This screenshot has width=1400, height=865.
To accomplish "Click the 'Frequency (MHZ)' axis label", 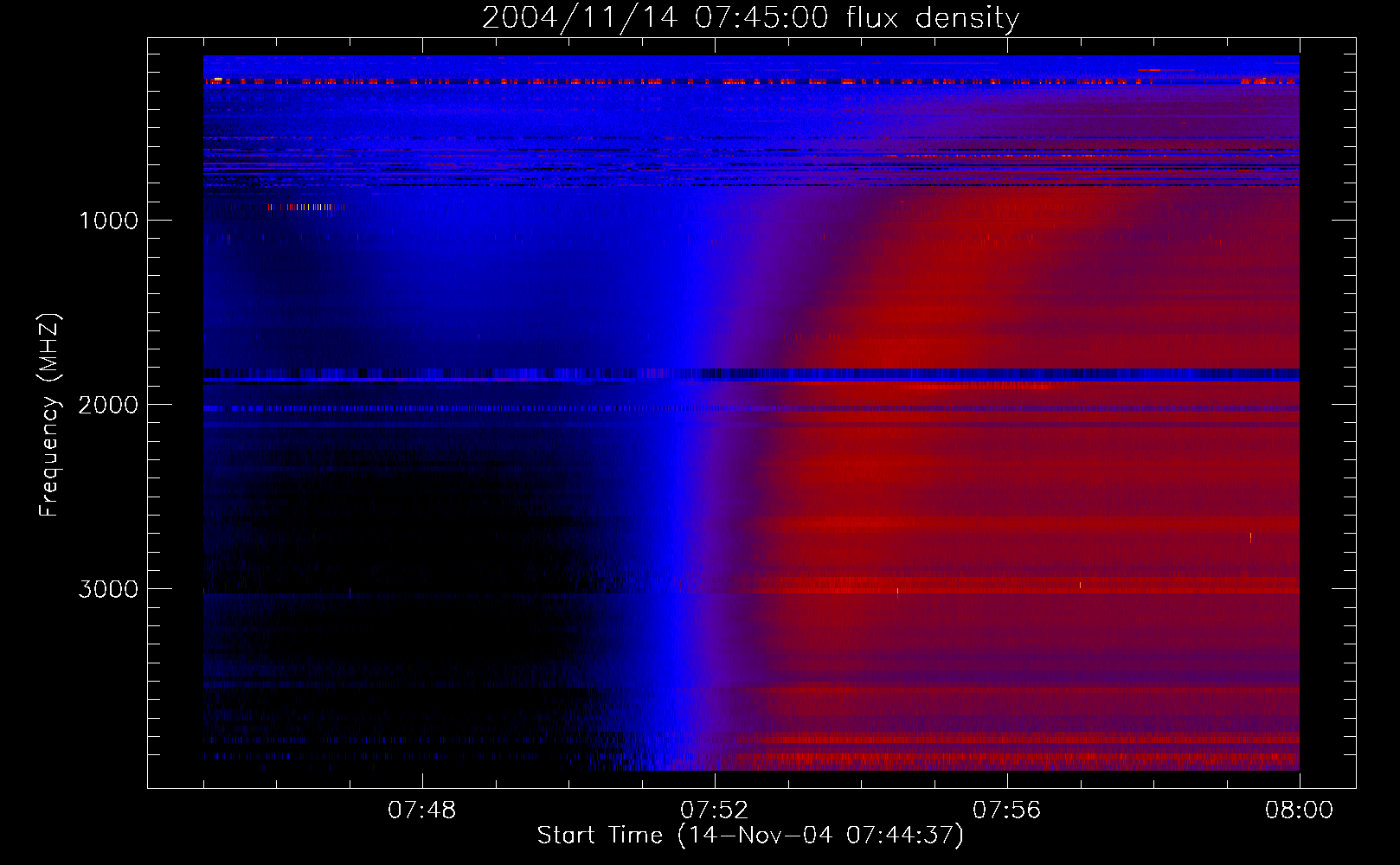I will [49, 415].
